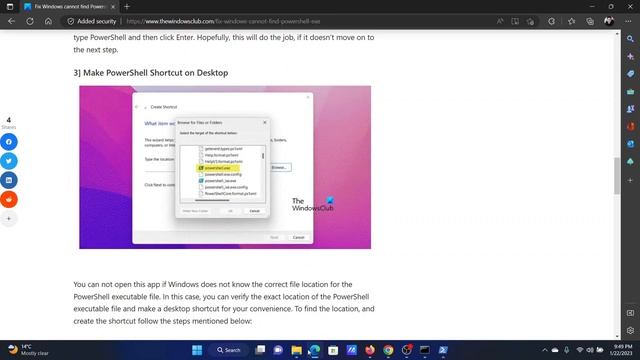This screenshot has height=360, width=640.
Task: Hide the Edge sidebar with the bottom toggle icon
Action: coord(630,313)
